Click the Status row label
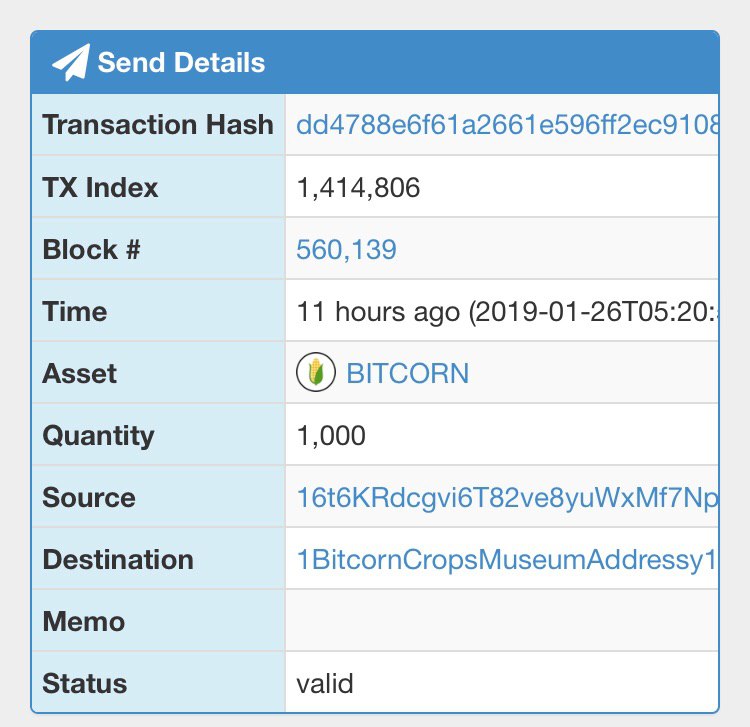Image resolution: width=750 pixels, height=727 pixels. pyautogui.click(x=85, y=683)
